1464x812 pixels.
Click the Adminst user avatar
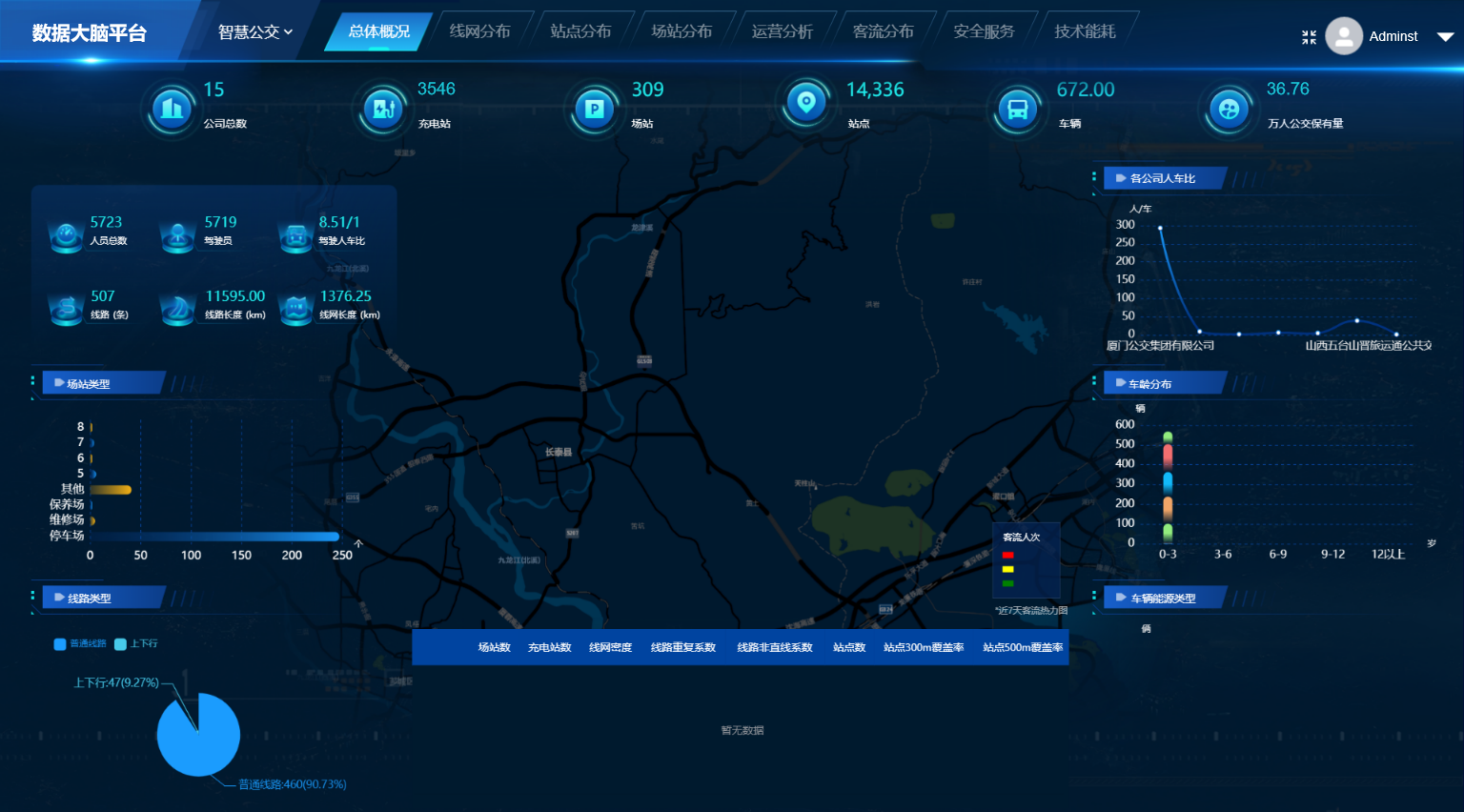pos(1344,36)
